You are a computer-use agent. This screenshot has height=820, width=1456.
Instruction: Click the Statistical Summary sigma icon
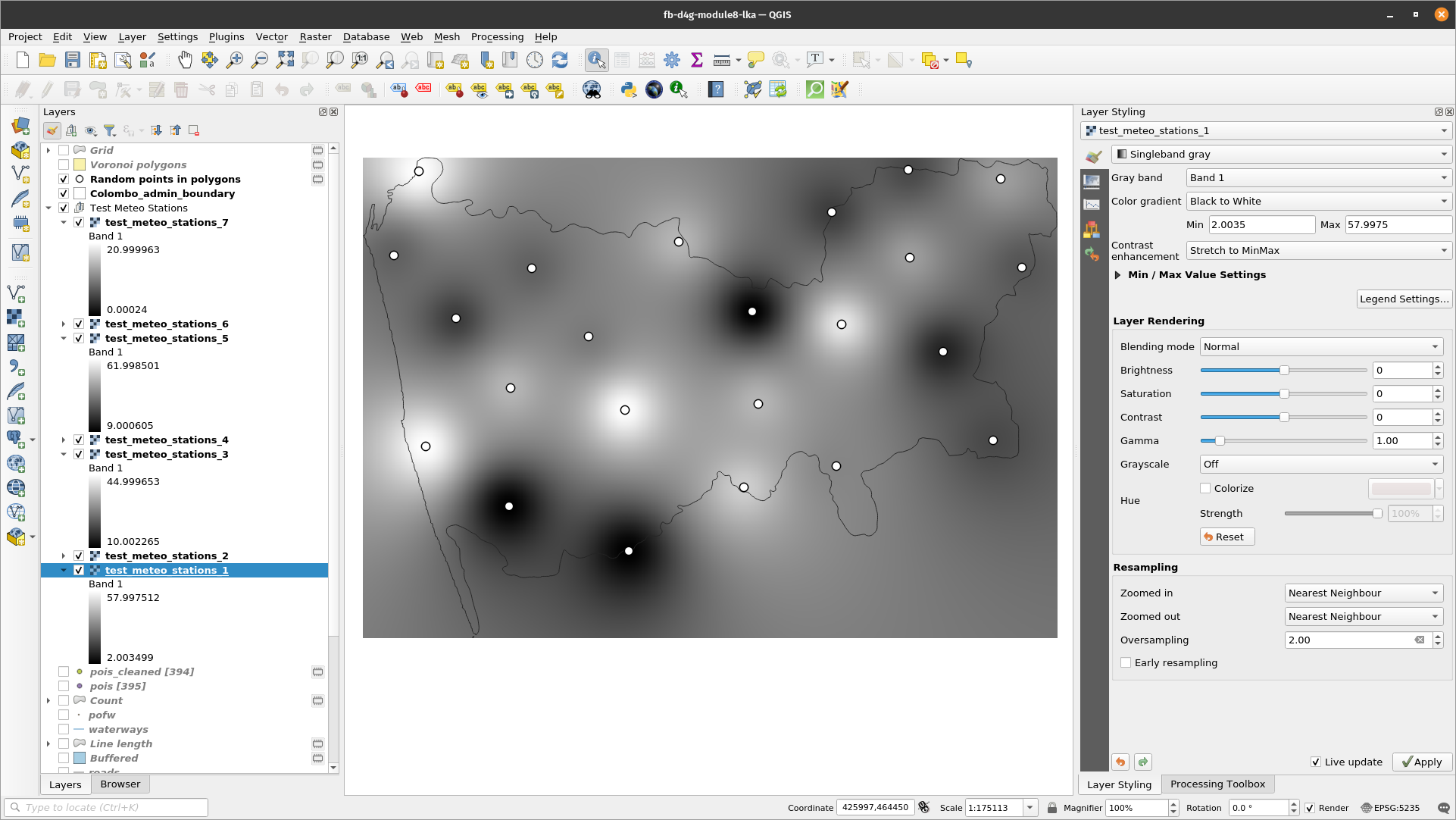coord(697,61)
